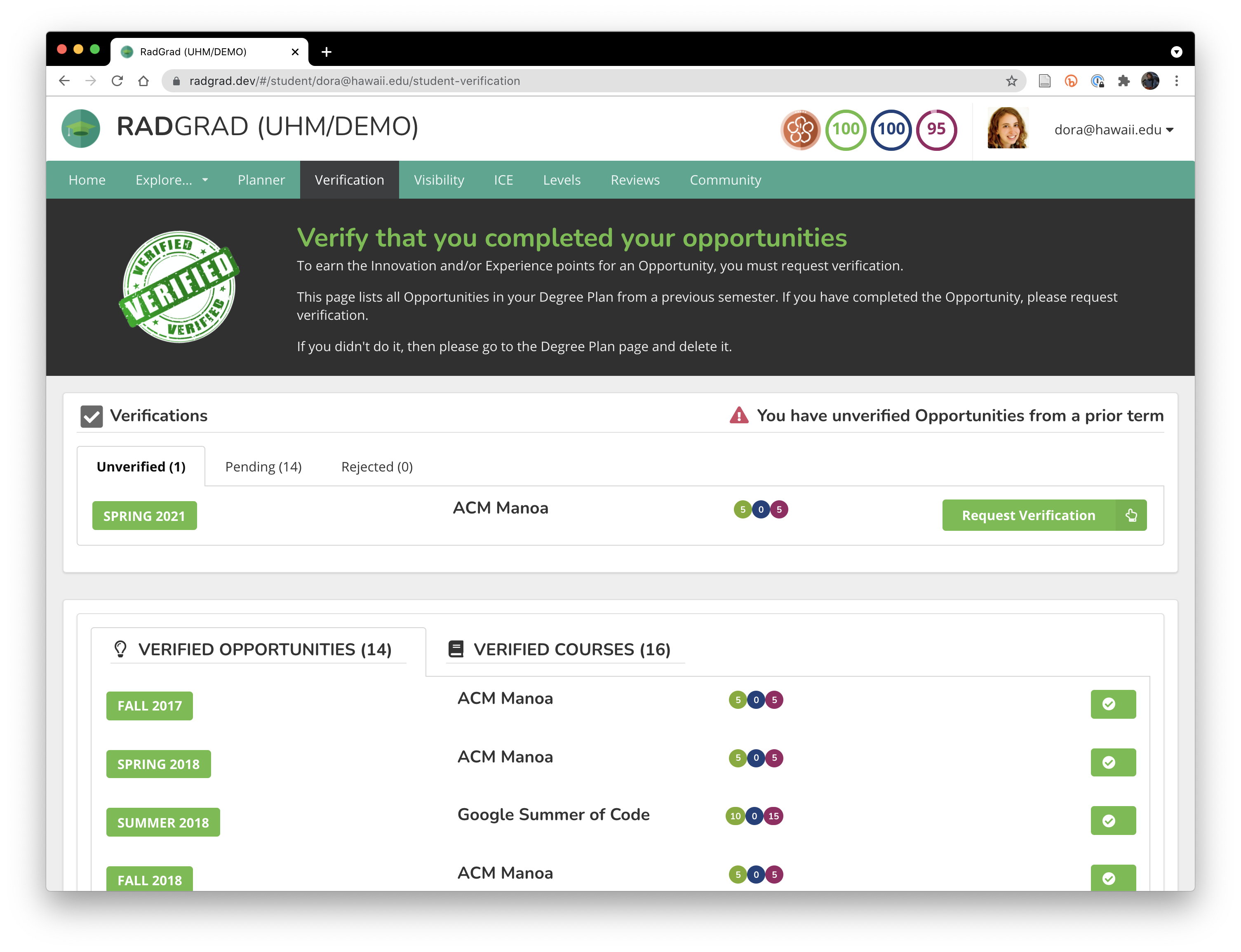The image size is (1241, 952).
Task: Open the Visibility page
Action: click(439, 180)
